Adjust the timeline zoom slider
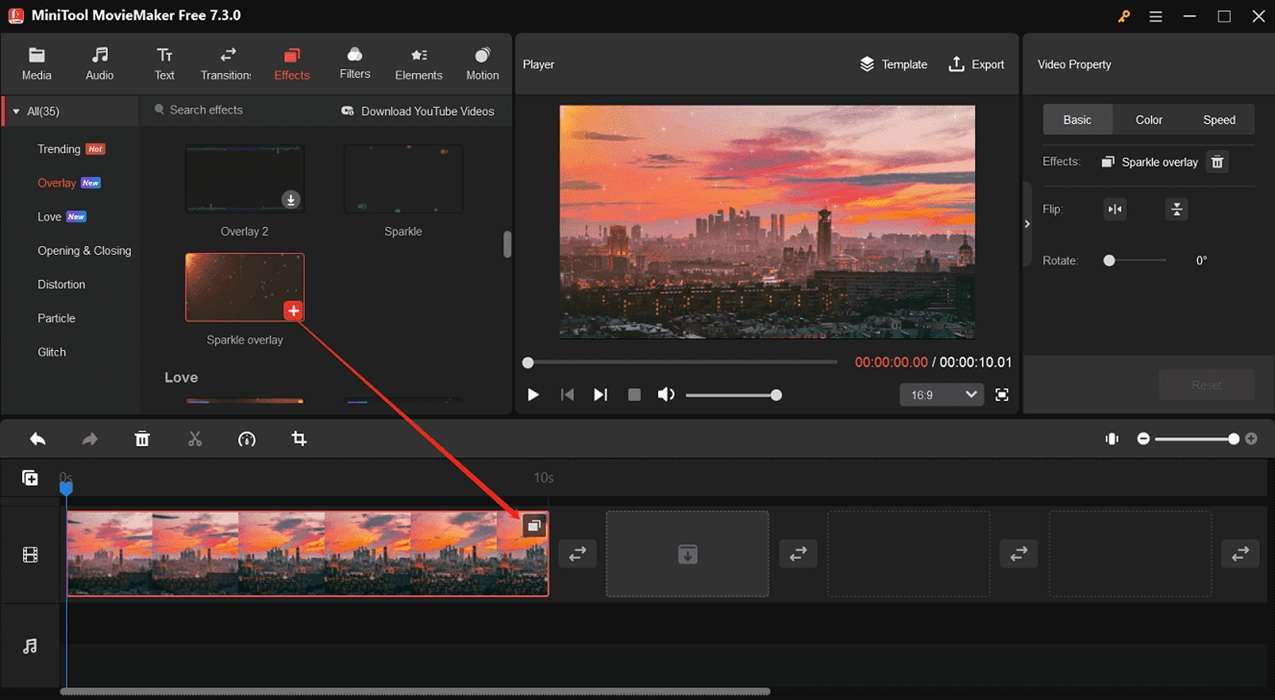 [x=1196, y=439]
